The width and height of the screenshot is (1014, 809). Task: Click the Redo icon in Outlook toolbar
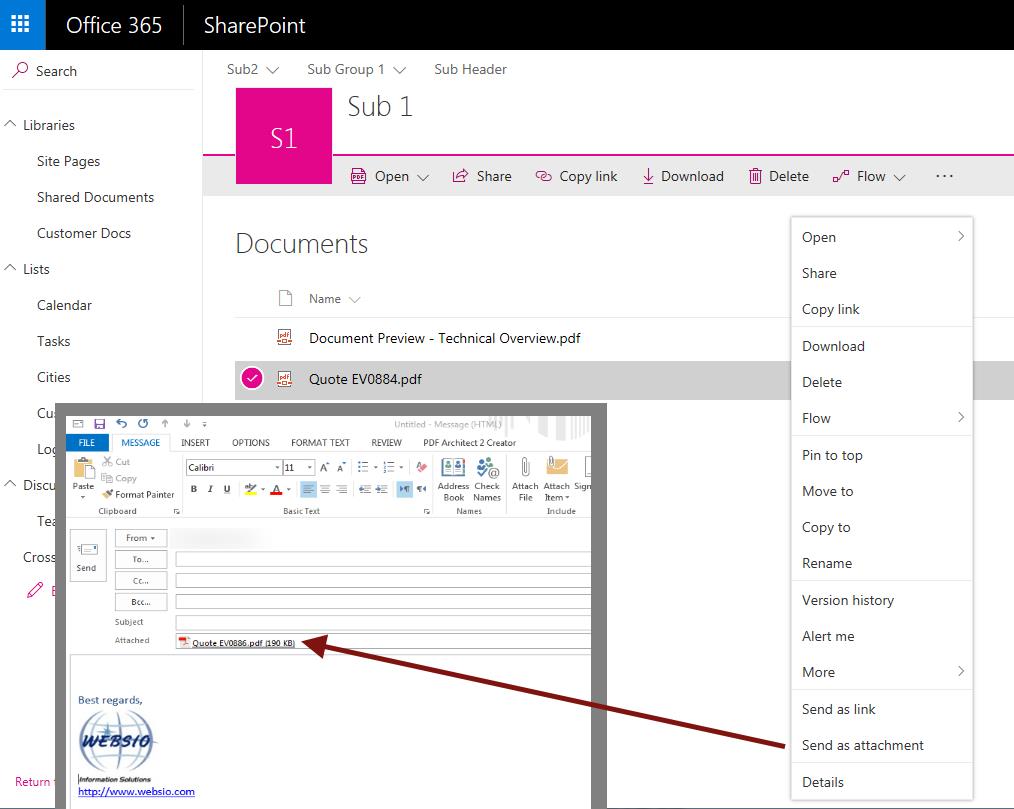143,424
